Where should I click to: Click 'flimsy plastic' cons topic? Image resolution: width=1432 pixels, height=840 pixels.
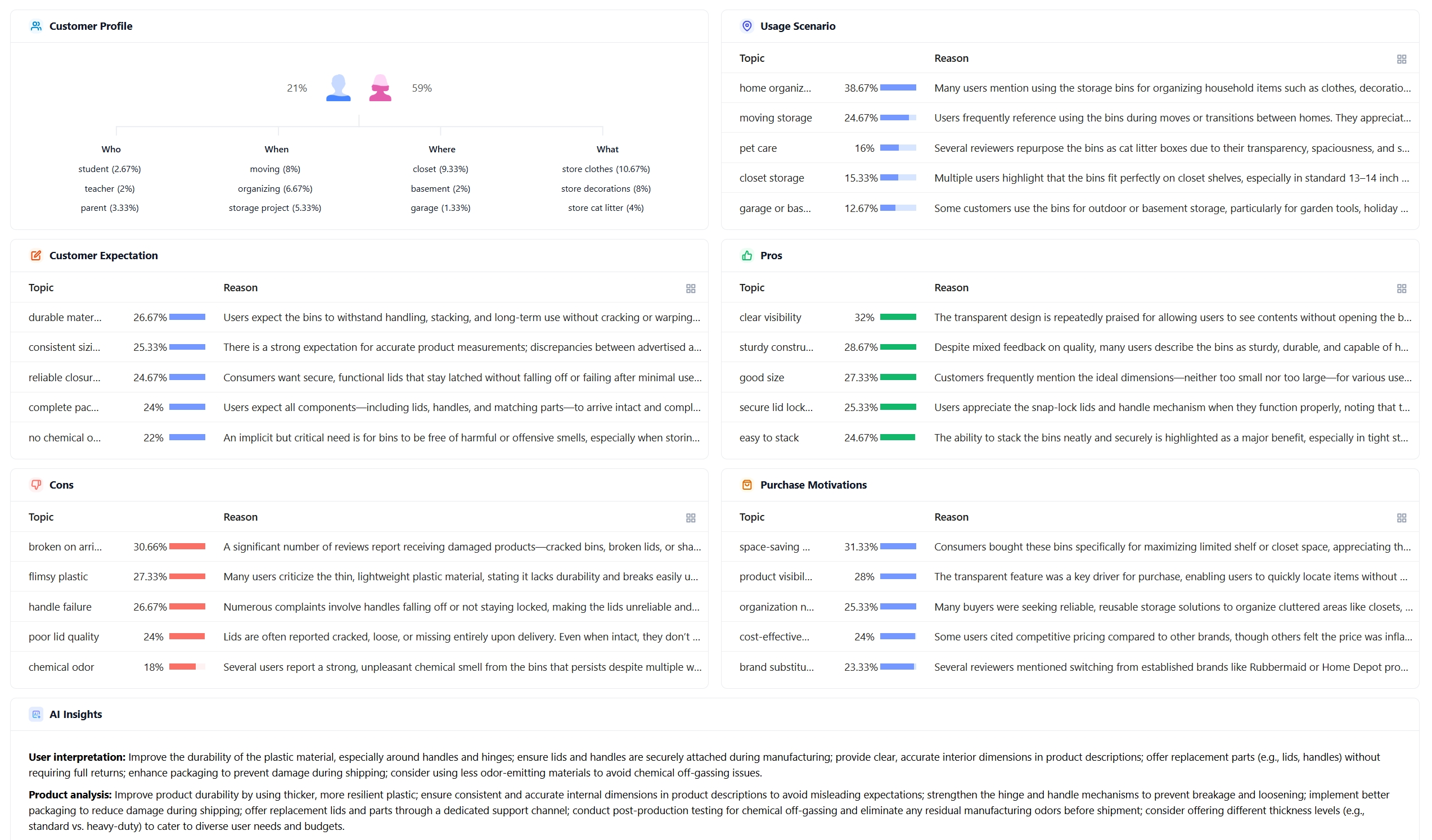click(58, 576)
